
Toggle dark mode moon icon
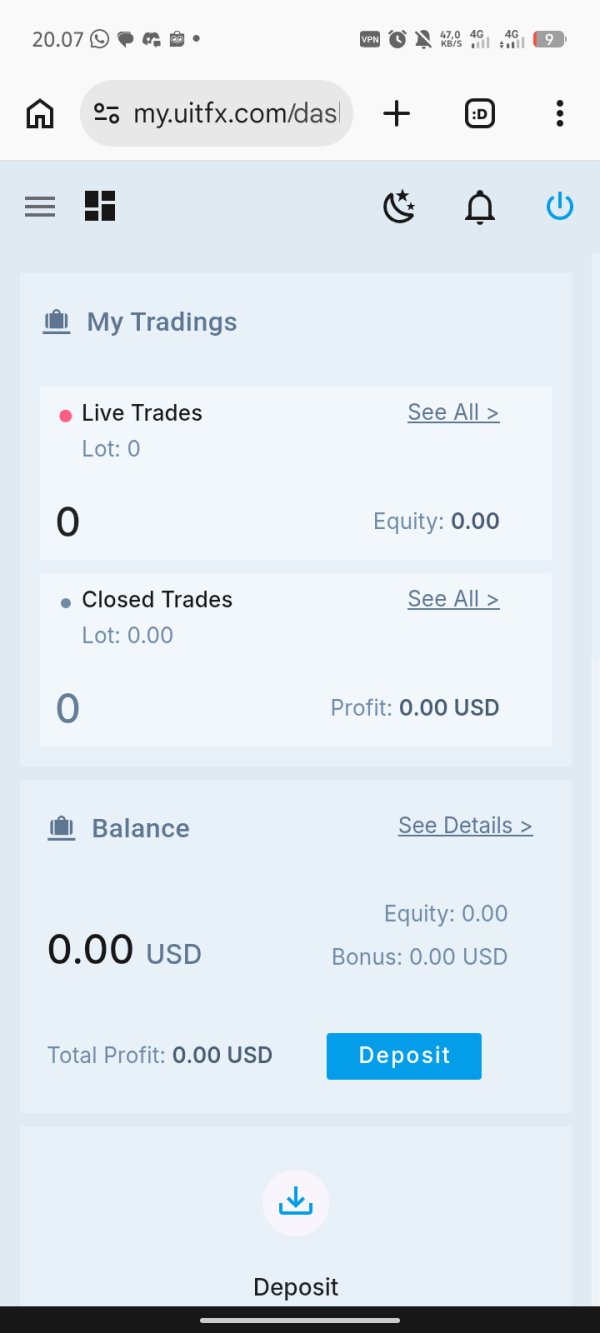(399, 207)
